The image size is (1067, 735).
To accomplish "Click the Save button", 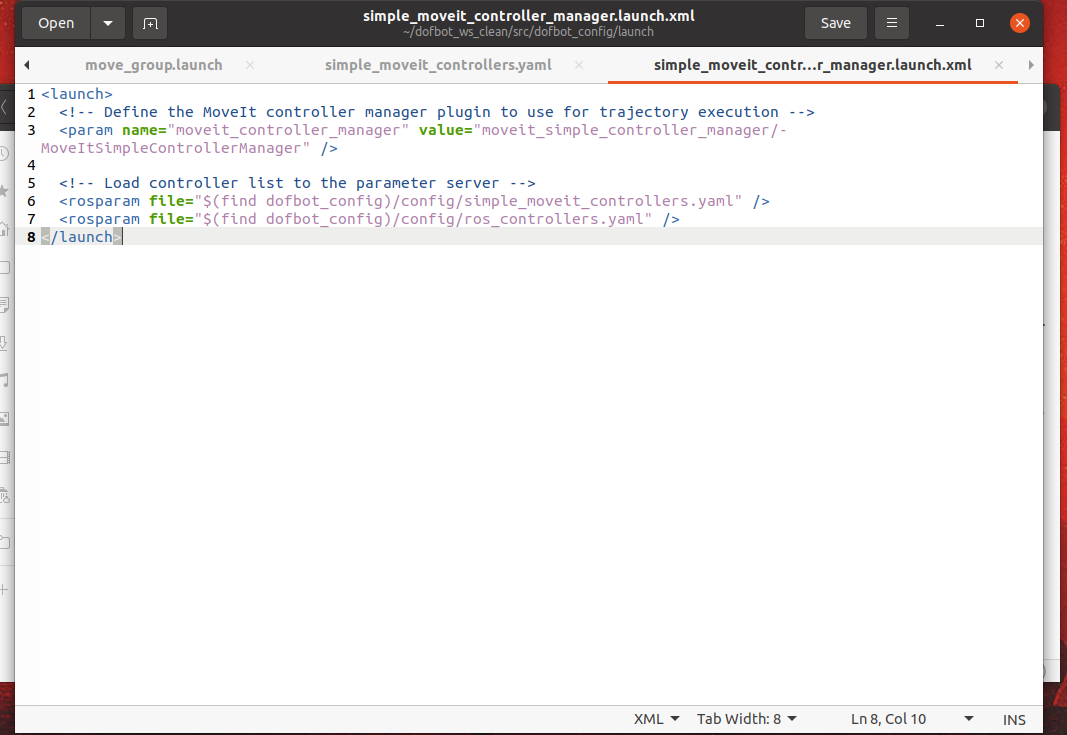I will [835, 23].
